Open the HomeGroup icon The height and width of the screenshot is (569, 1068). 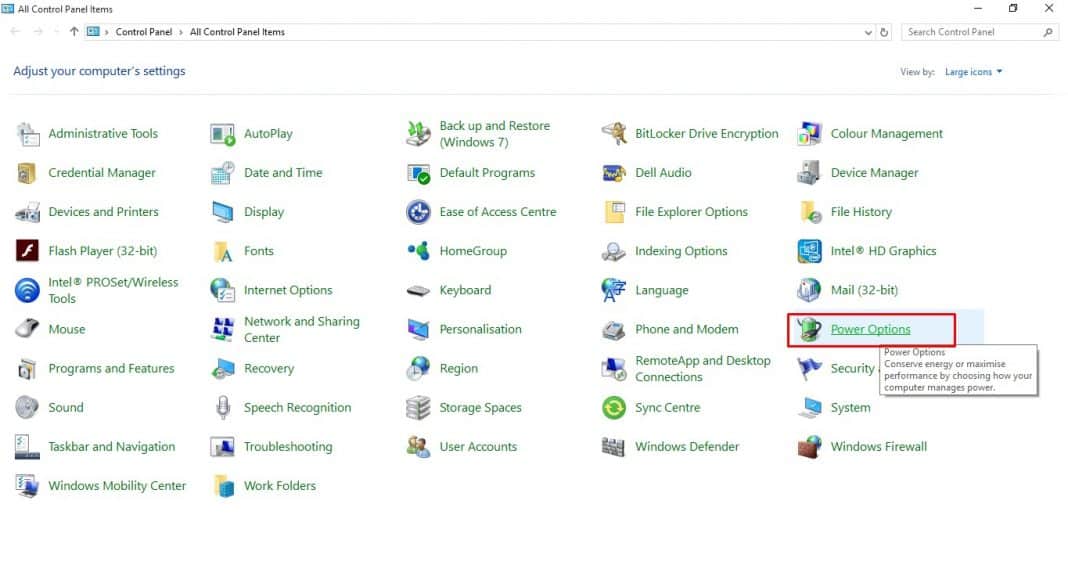[x=418, y=251]
